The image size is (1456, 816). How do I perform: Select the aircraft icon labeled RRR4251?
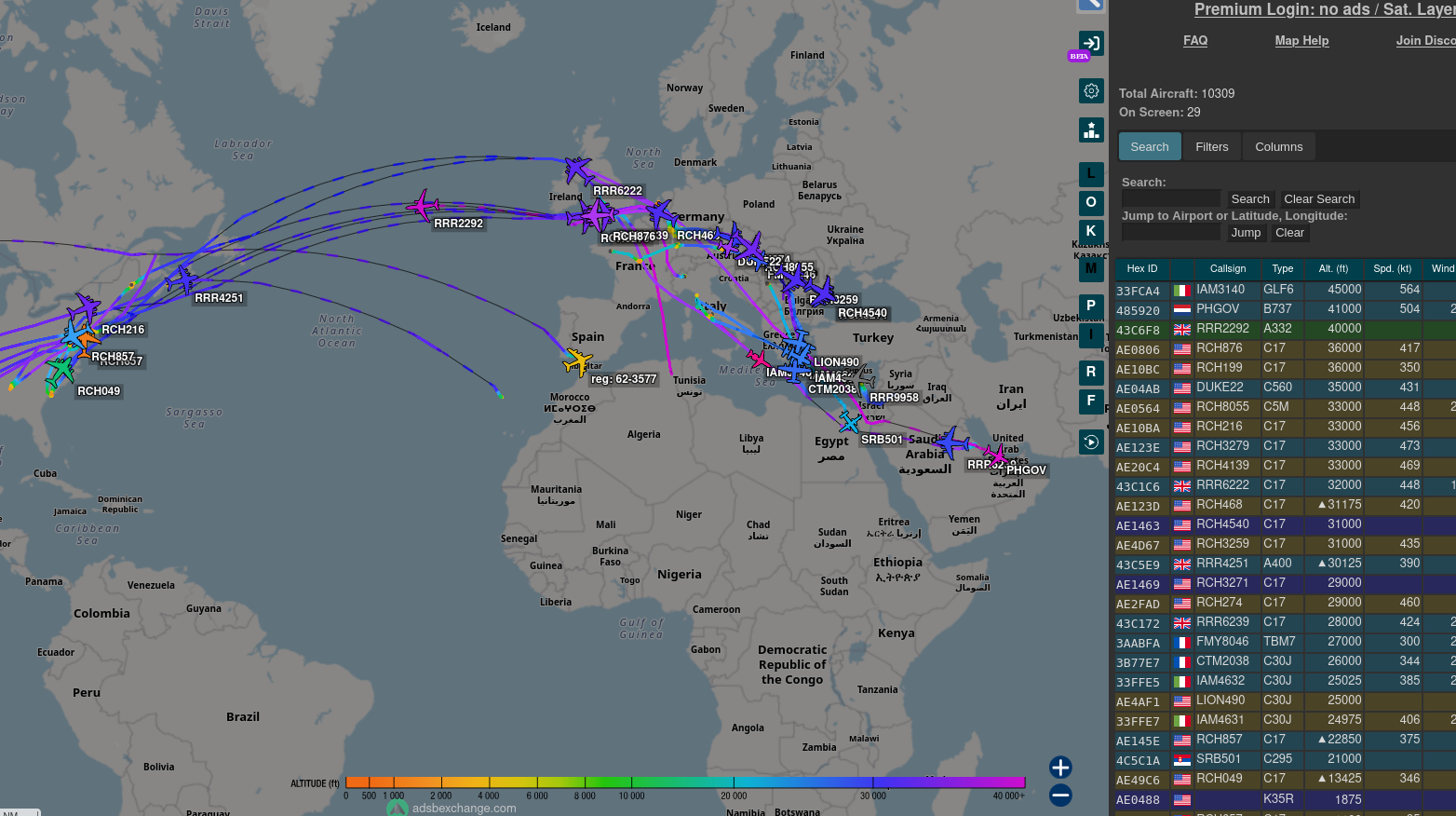[182, 279]
